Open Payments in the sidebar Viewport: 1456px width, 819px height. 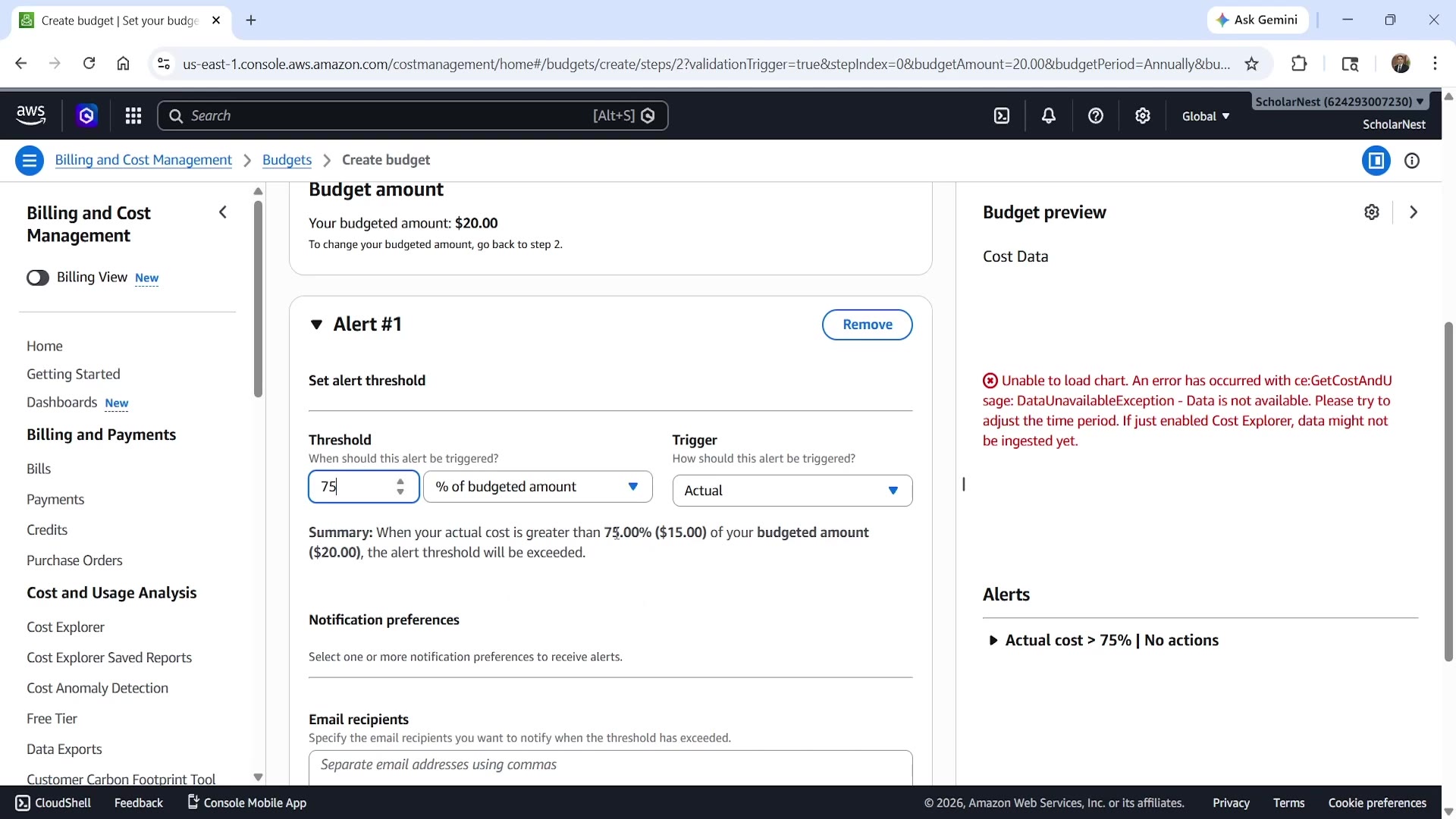(x=55, y=499)
